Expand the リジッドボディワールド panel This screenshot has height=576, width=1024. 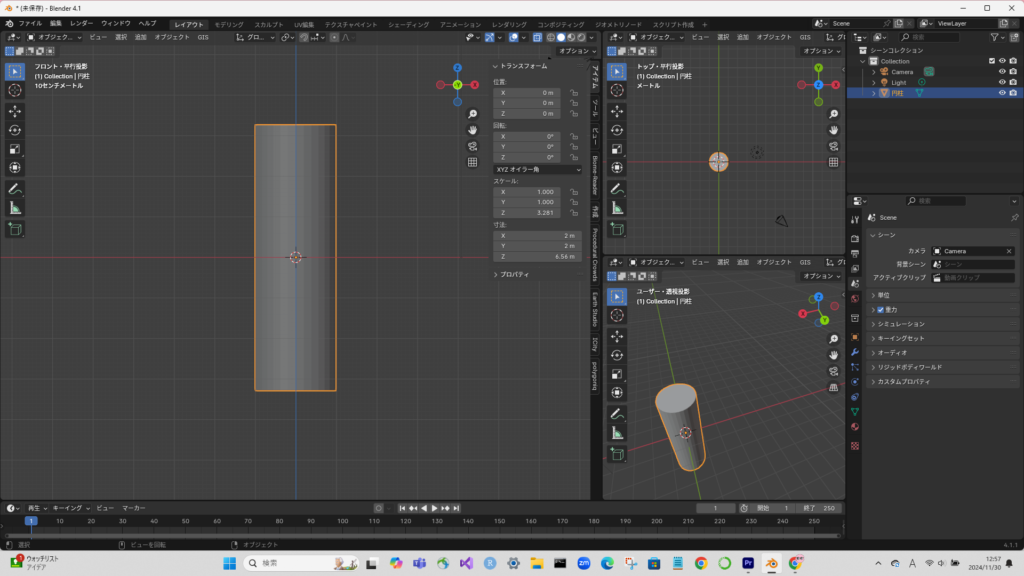(910, 367)
